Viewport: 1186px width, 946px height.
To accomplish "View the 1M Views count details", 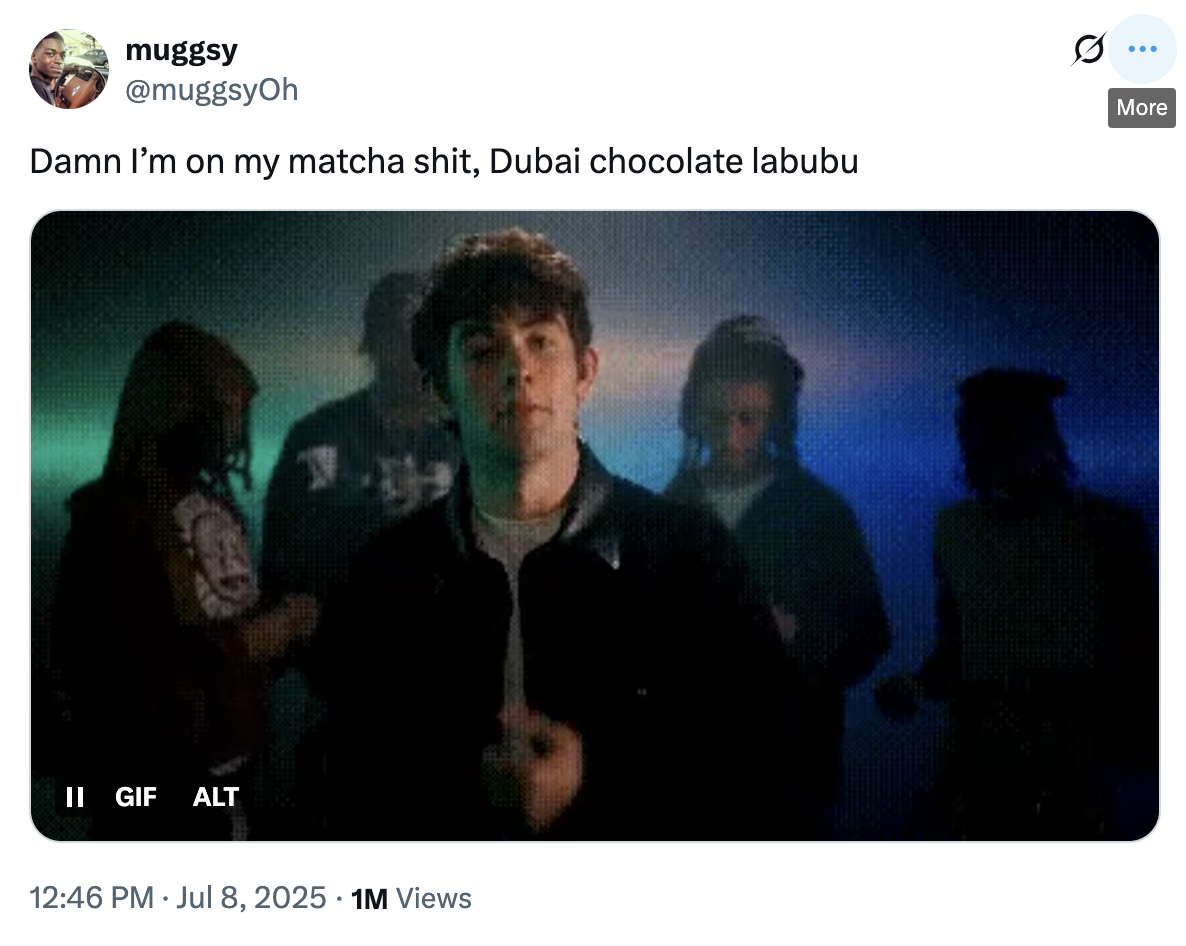I will (x=411, y=898).
